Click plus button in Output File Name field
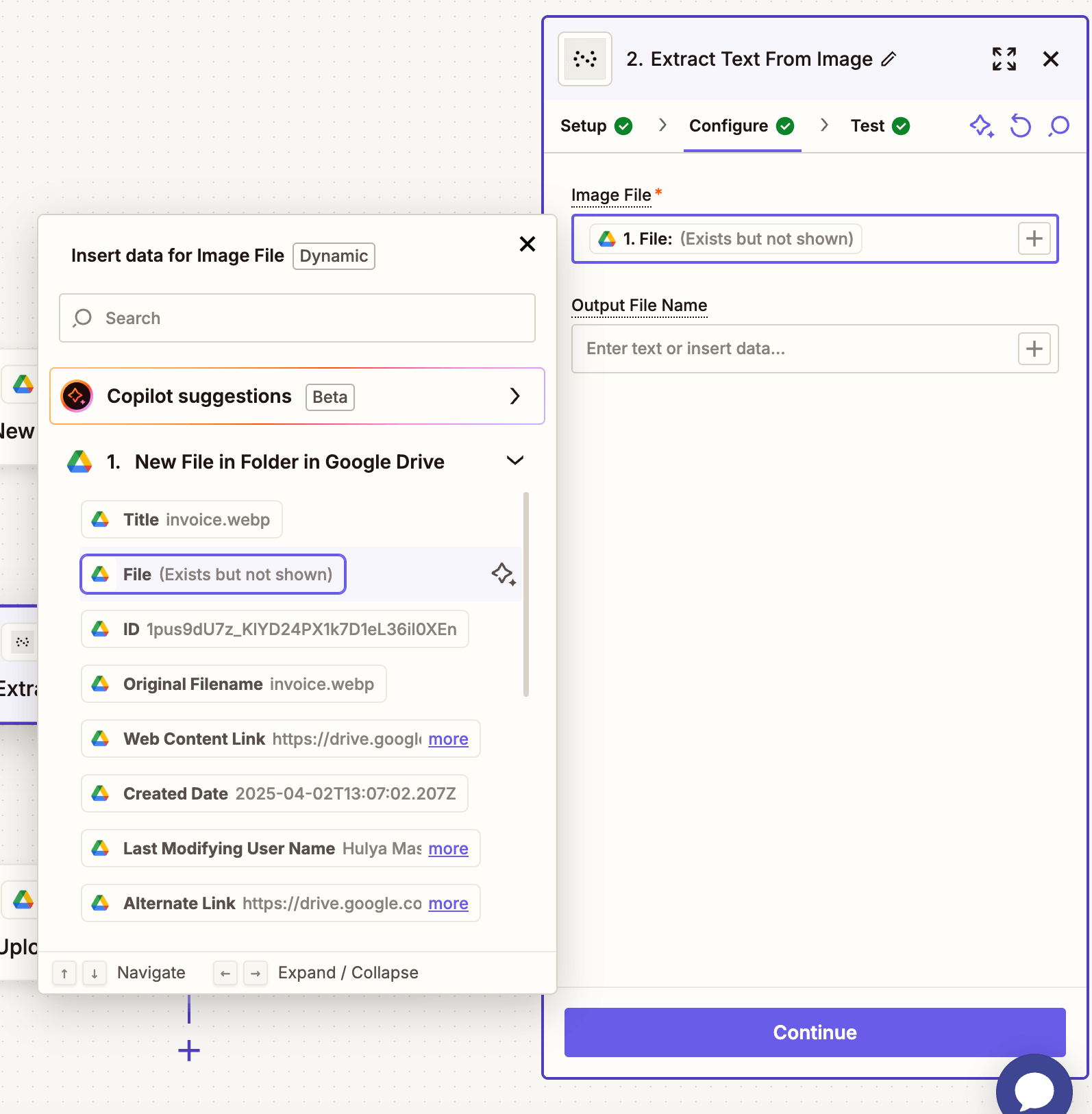This screenshot has width=1092, height=1114. 1034,349
